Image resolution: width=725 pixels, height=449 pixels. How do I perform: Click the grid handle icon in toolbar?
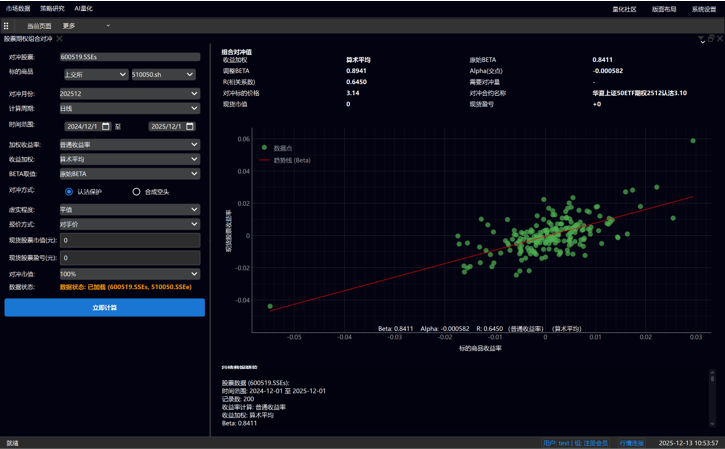point(6,26)
